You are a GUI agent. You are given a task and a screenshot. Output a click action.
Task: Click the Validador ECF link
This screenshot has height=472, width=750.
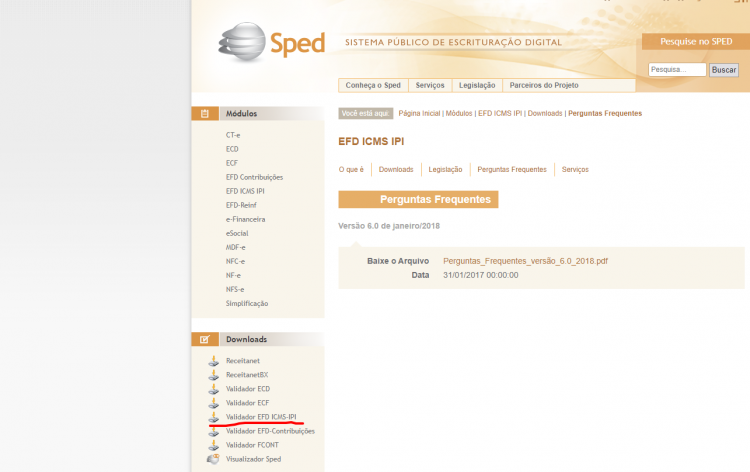coord(247,403)
